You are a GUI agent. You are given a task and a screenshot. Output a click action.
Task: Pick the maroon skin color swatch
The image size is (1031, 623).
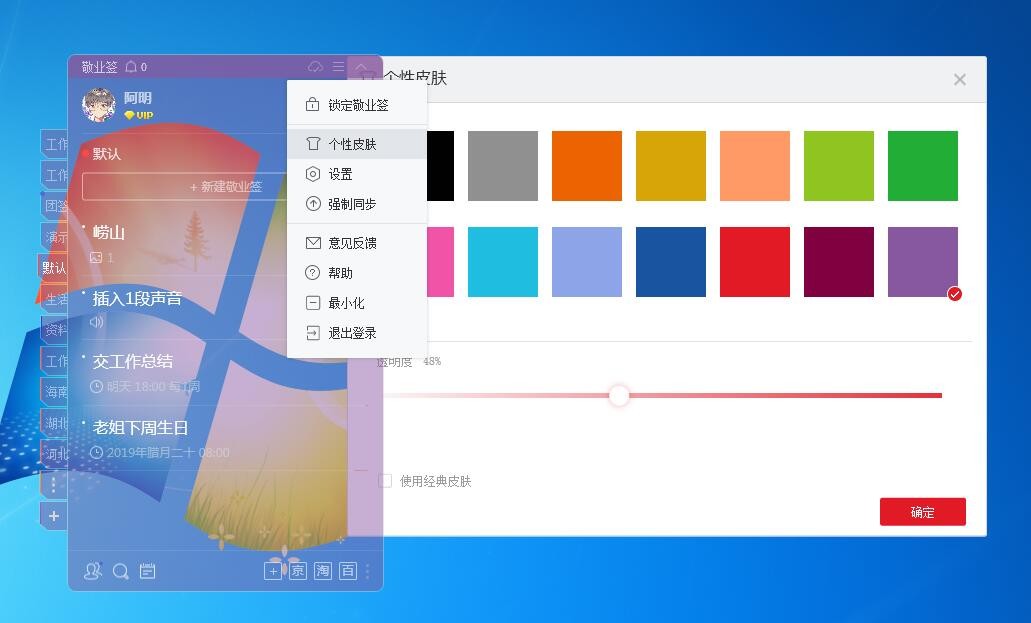(x=839, y=262)
